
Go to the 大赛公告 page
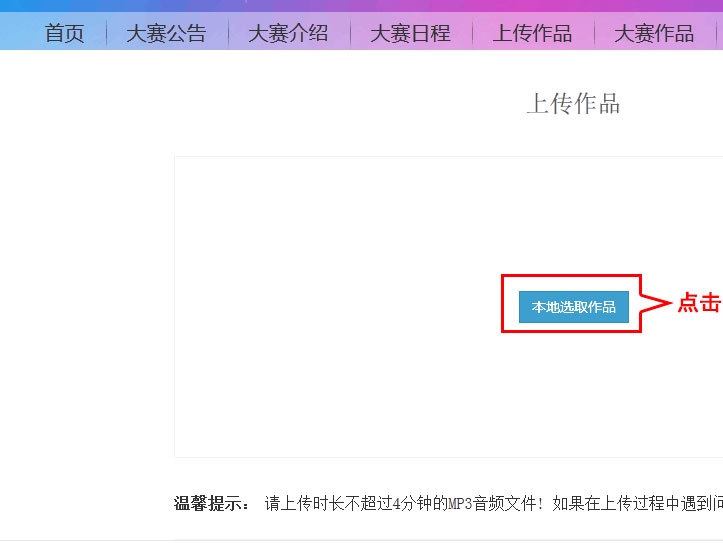[x=166, y=33]
